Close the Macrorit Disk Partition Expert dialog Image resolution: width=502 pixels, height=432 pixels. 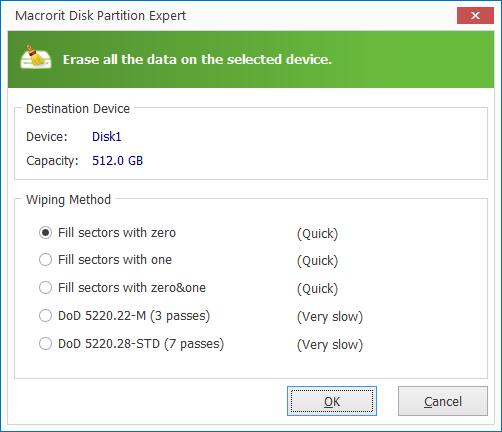tap(475, 16)
